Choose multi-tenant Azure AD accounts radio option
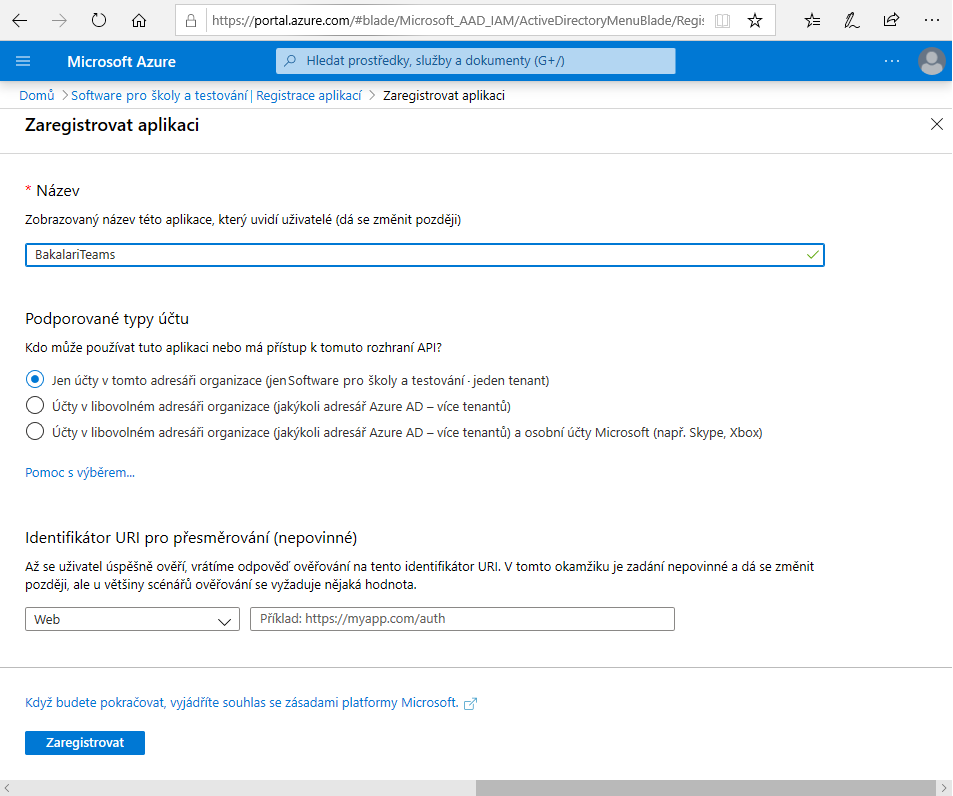The width and height of the screenshot is (953, 796). pyautogui.click(x=35, y=405)
